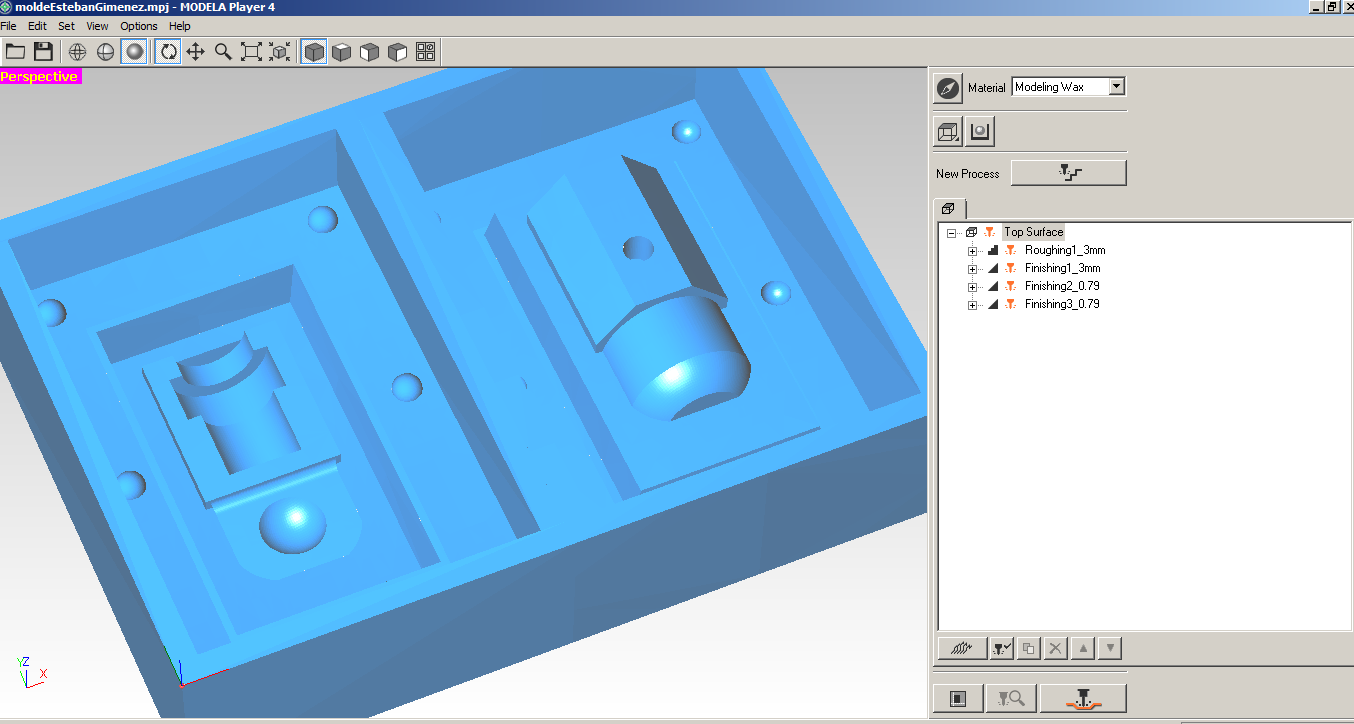Screen dimensions: 1354x724
Task: Click the Fit to Screen icon
Action: click(251, 51)
